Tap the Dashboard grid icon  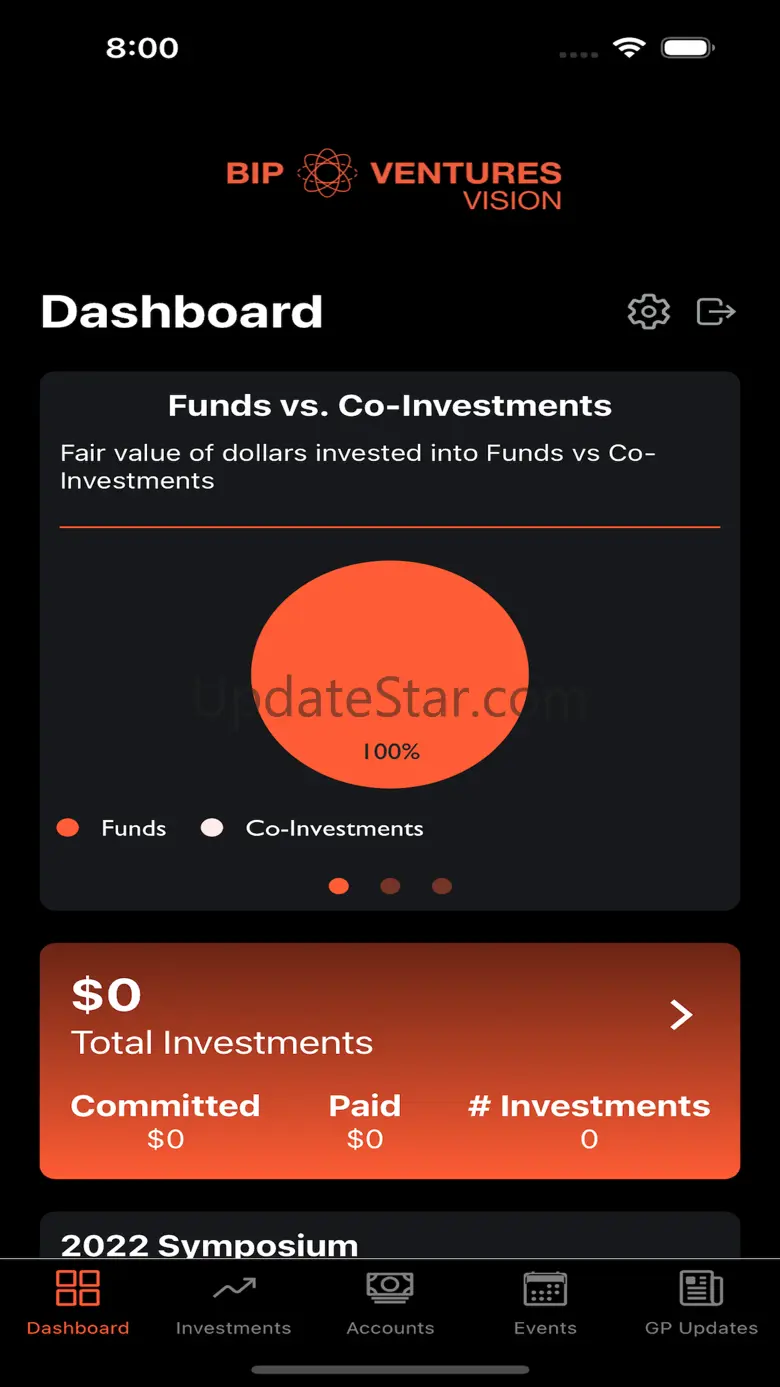(x=78, y=1287)
